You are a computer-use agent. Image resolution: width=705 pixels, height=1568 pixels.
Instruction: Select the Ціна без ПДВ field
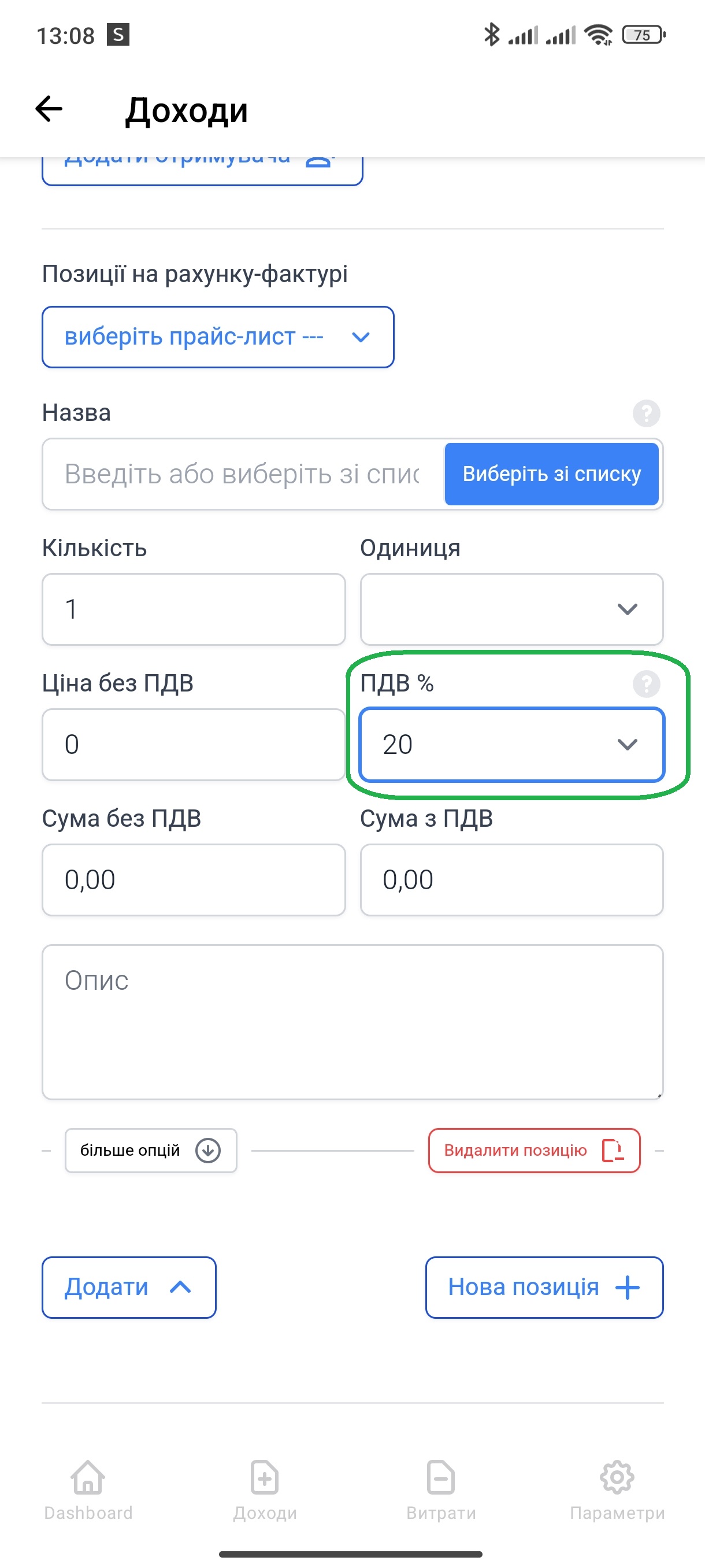coord(194,745)
